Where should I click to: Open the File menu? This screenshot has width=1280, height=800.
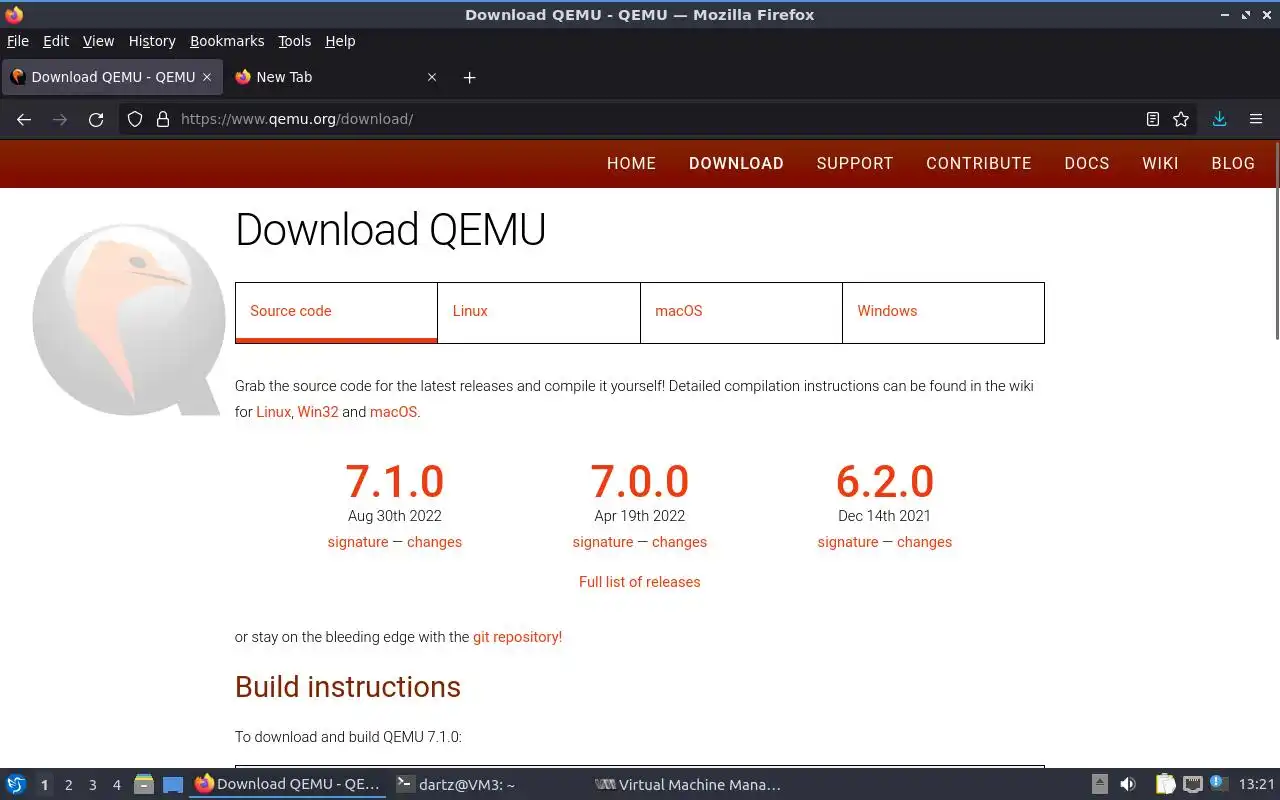click(18, 41)
